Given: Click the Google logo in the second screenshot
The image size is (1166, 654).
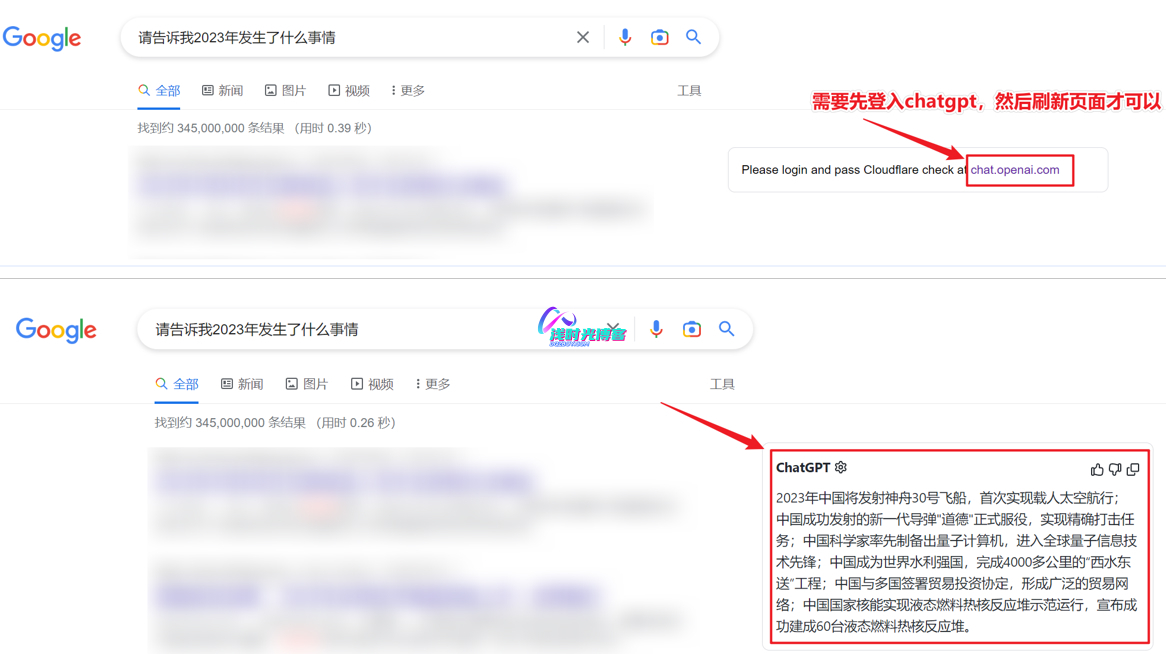Looking at the screenshot, I should tap(56, 330).
